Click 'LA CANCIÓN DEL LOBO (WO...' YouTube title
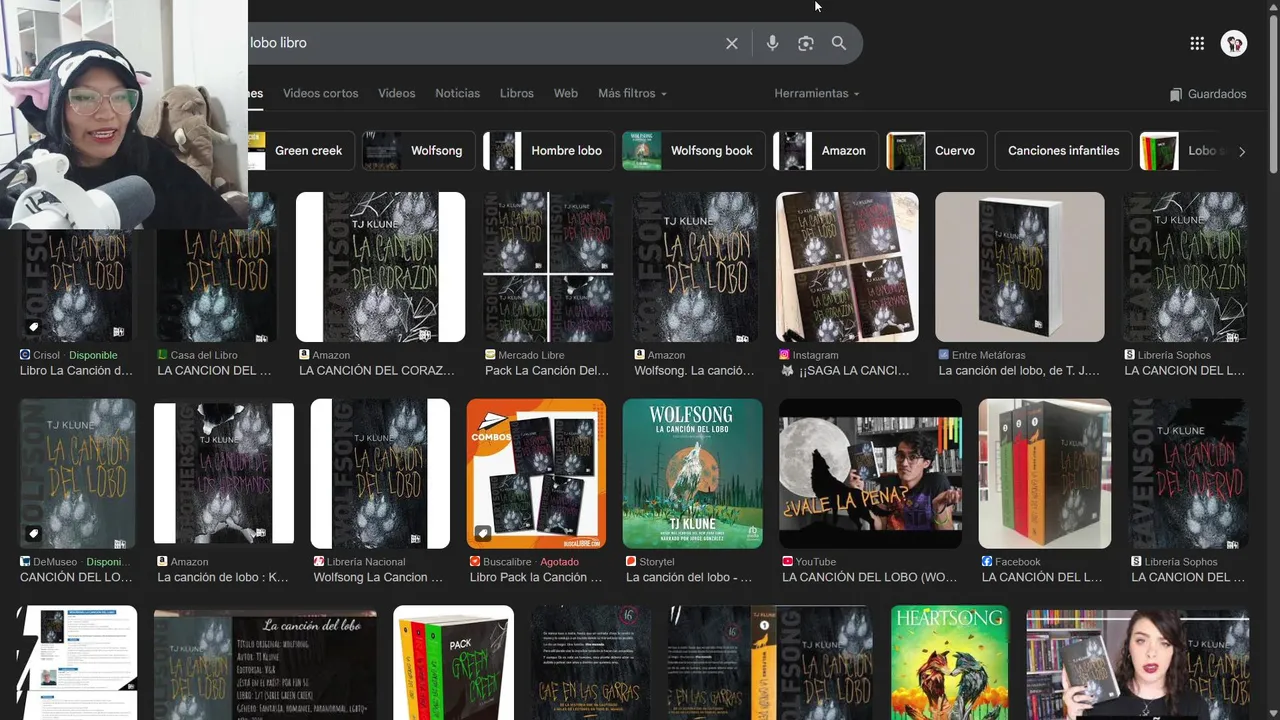The image size is (1280, 720). pyautogui.click(x=869, y=577)
